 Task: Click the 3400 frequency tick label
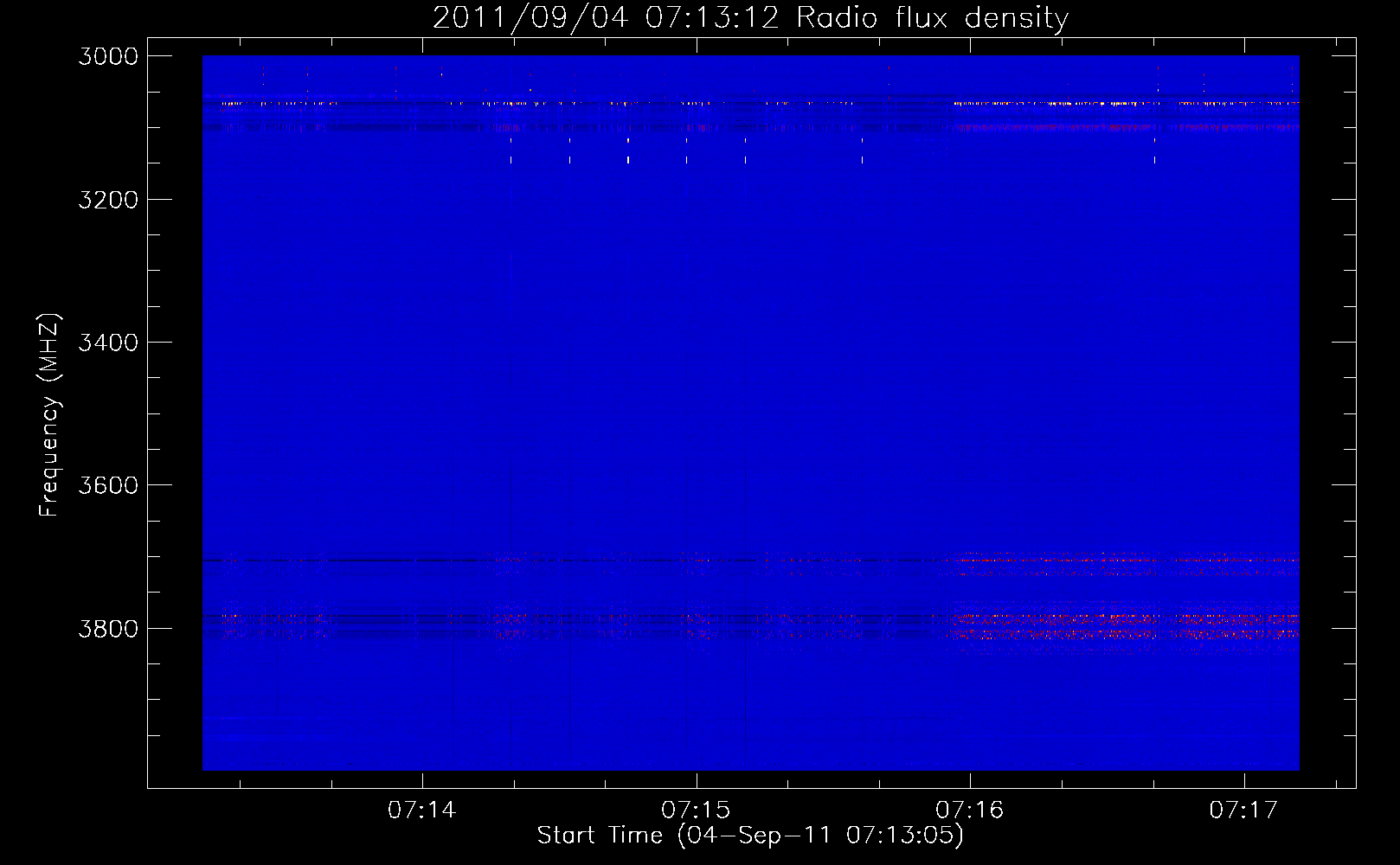pos(108,343)
